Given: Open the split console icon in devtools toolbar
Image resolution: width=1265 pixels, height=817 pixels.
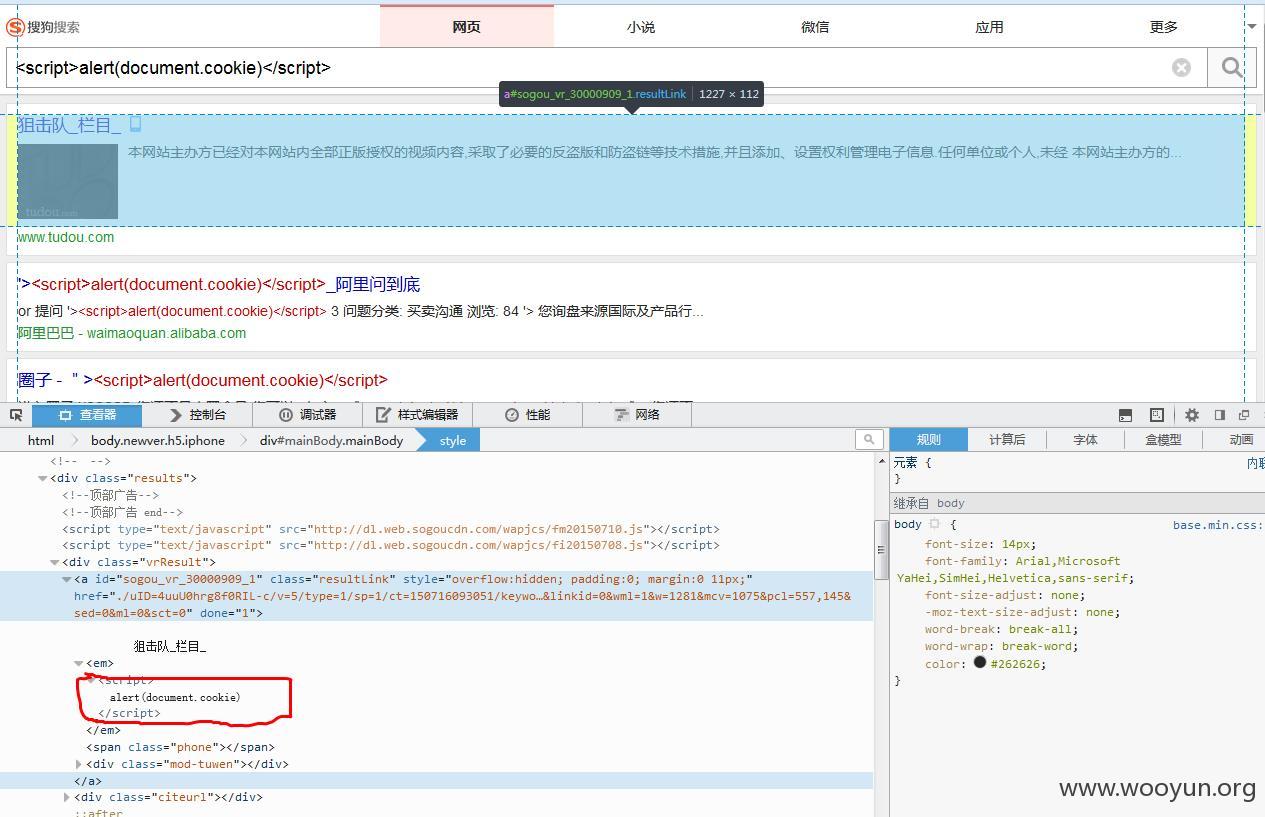Looking at the screenshot, I should (1125, 415).
